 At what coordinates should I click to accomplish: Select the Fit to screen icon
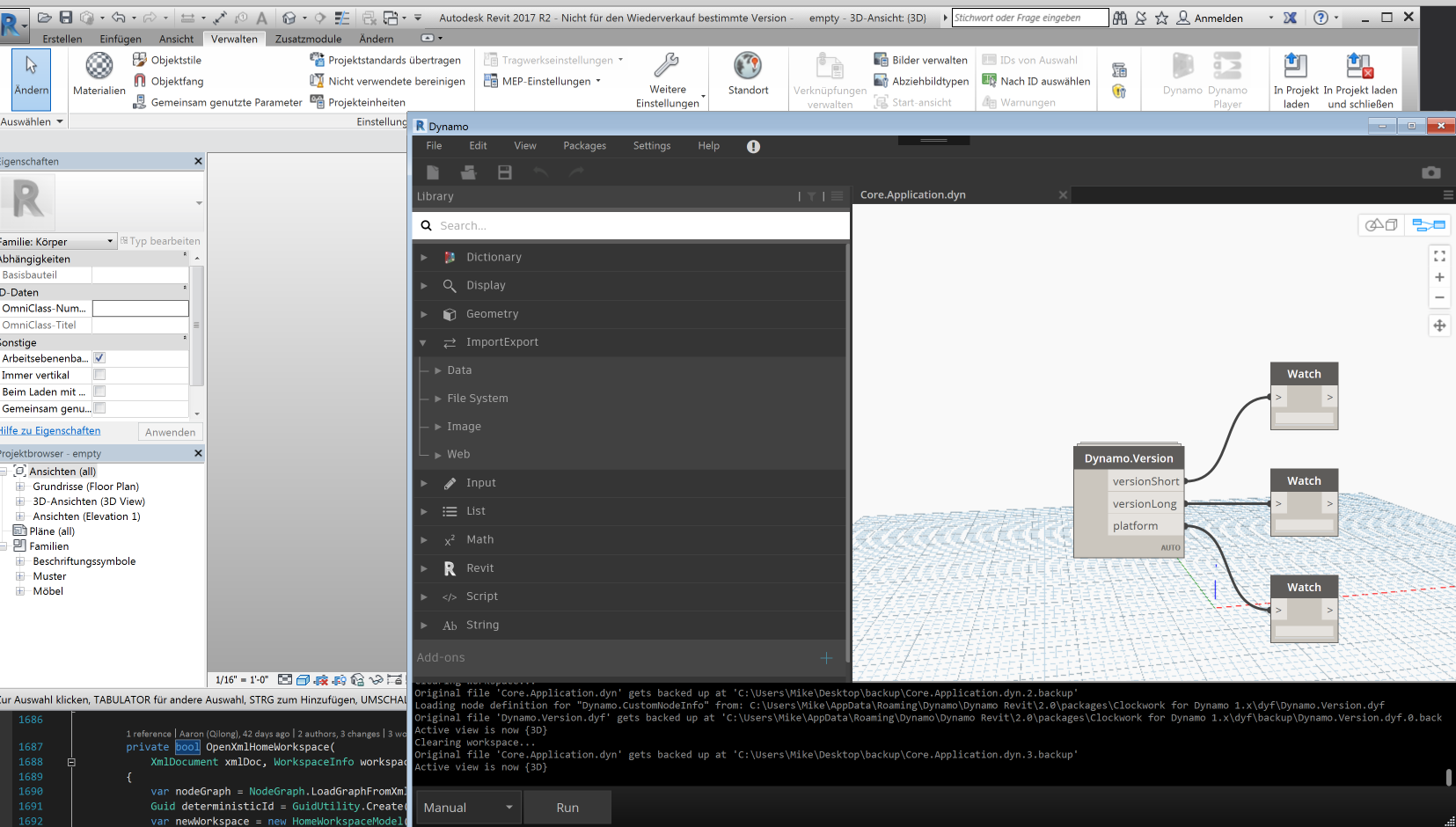1440,256
